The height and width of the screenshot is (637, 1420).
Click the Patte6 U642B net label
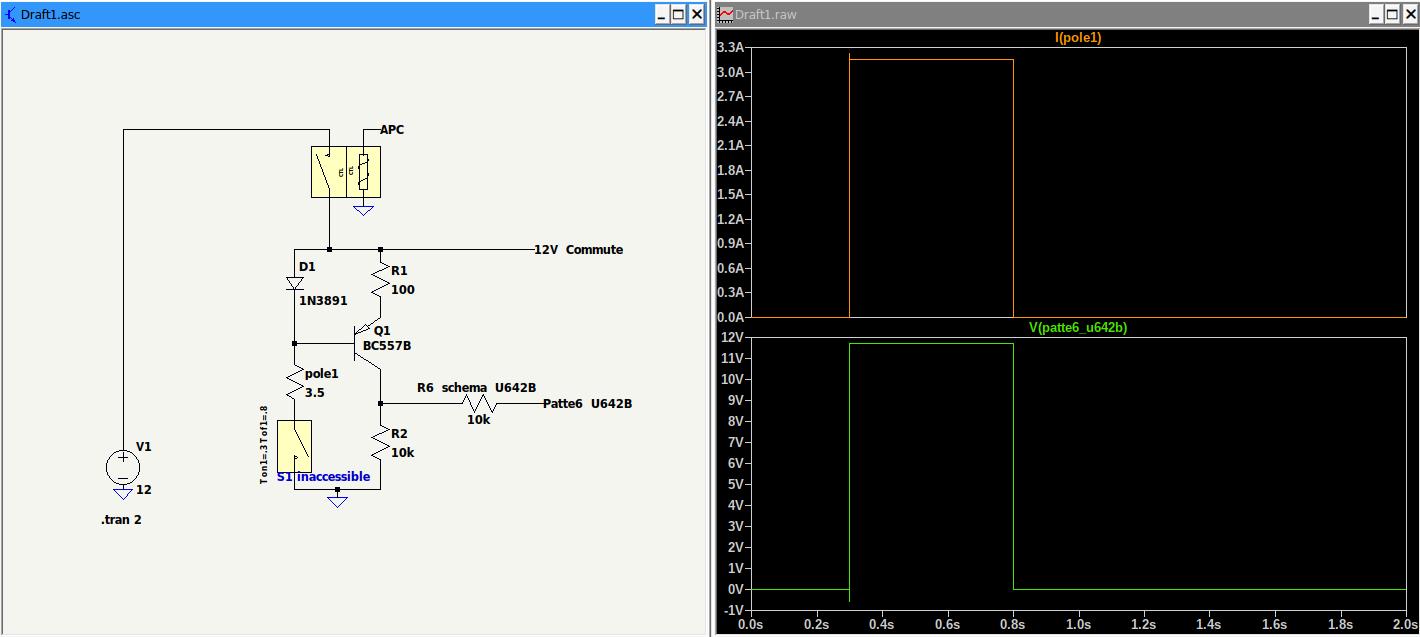coord(588,404)
